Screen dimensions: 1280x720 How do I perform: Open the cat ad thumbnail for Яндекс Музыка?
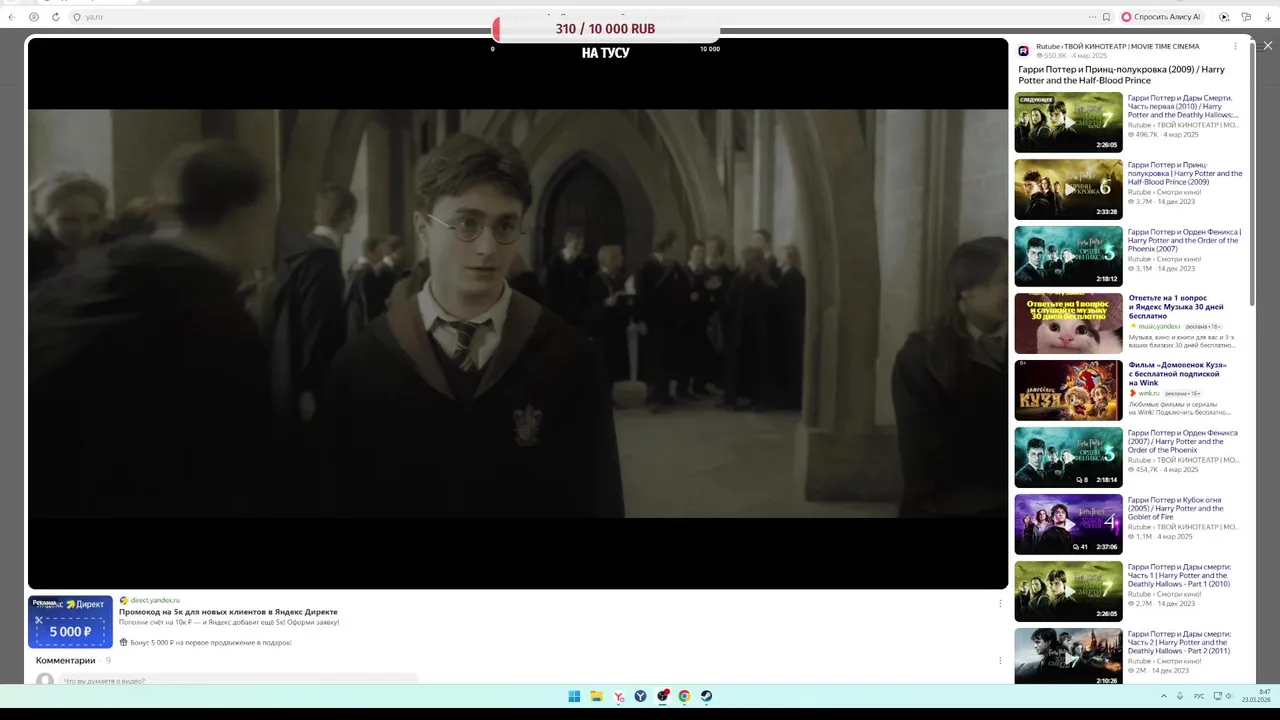coord(1068,323)
